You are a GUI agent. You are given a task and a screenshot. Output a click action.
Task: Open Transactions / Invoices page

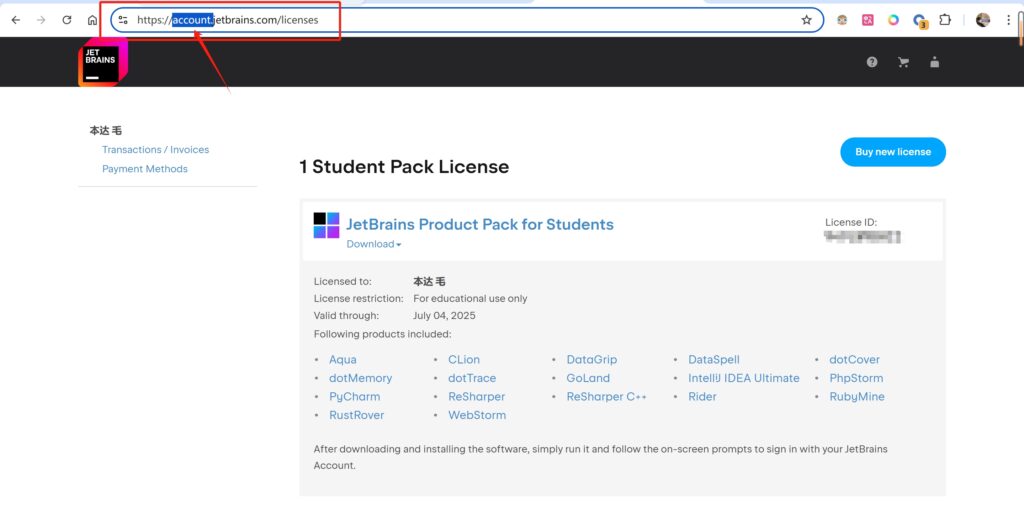[155, 150]
